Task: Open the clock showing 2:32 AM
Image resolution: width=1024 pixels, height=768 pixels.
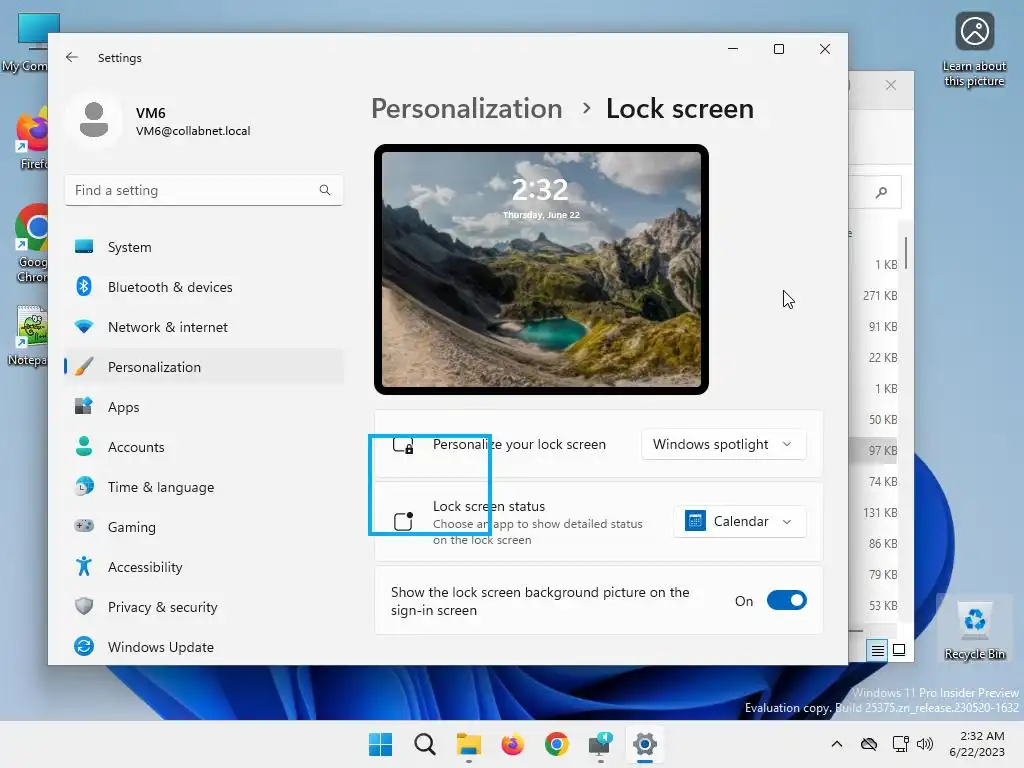Action: [x=977, y=744]
